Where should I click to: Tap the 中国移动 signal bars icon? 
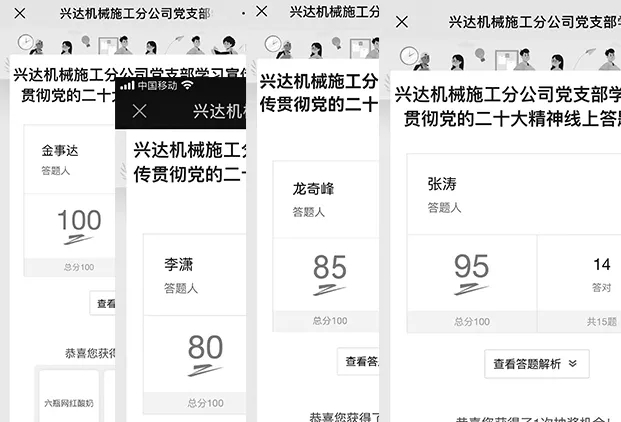pos(126,86)
